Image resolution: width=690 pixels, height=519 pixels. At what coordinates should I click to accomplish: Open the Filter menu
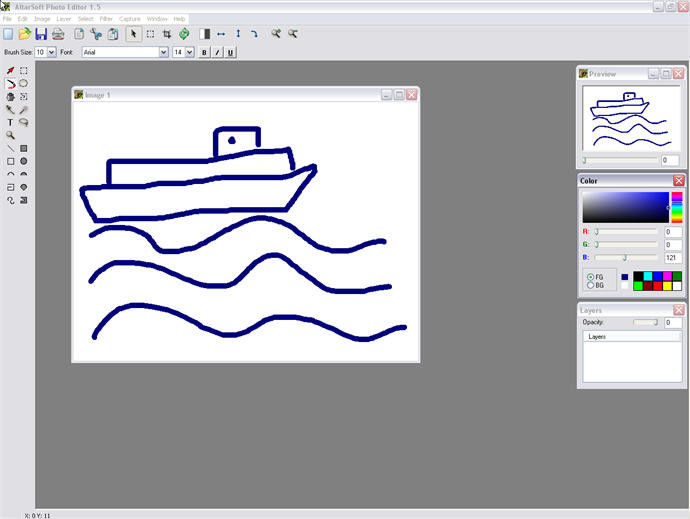106,19
